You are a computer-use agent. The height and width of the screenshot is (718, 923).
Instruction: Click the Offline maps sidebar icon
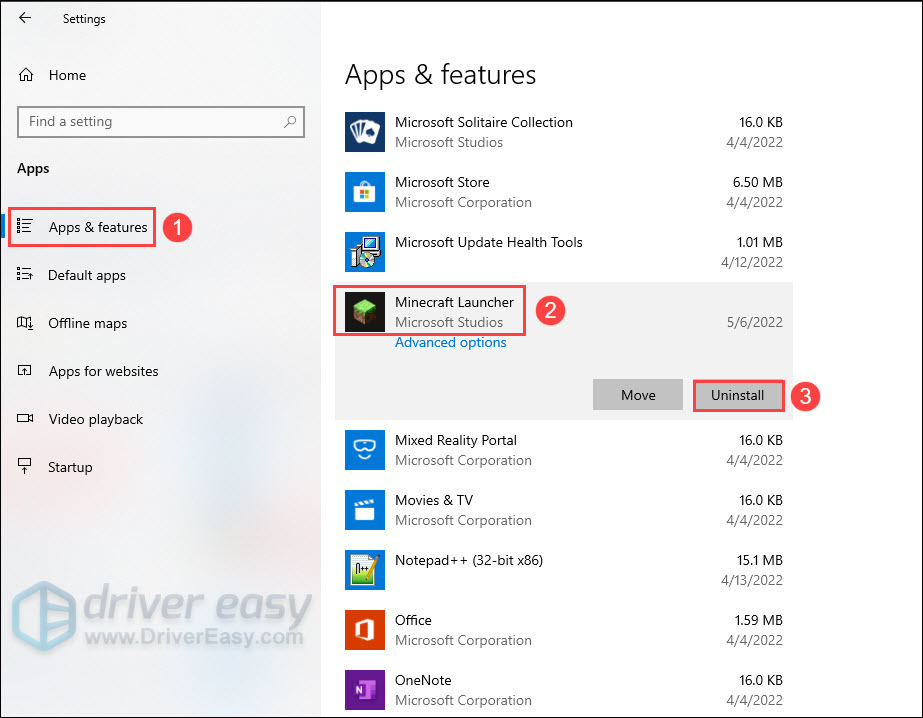pos(25,323)
